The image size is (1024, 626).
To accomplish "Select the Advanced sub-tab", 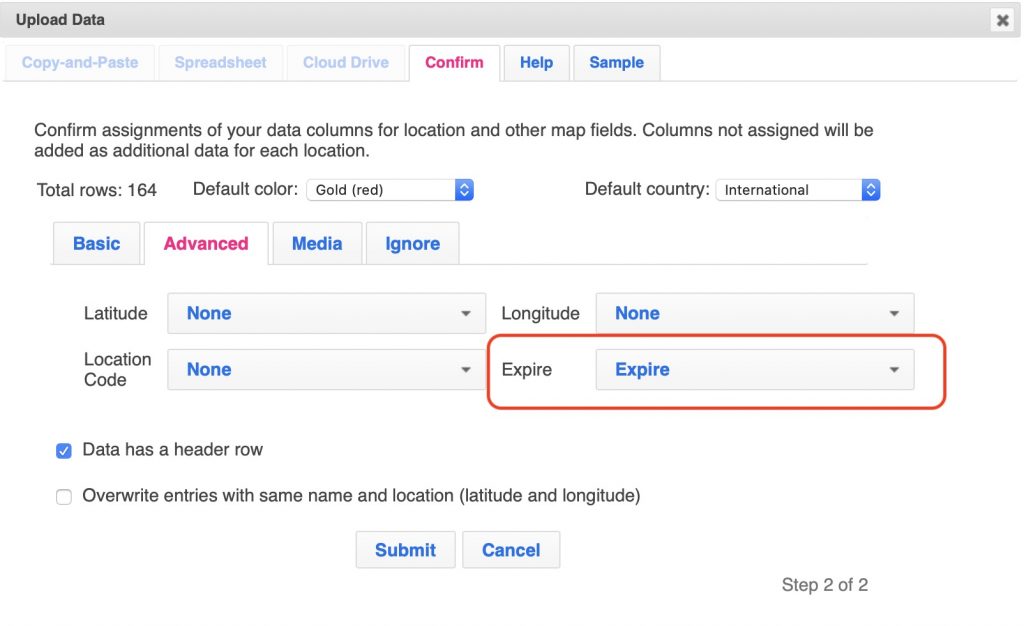I will coord(206,243).
